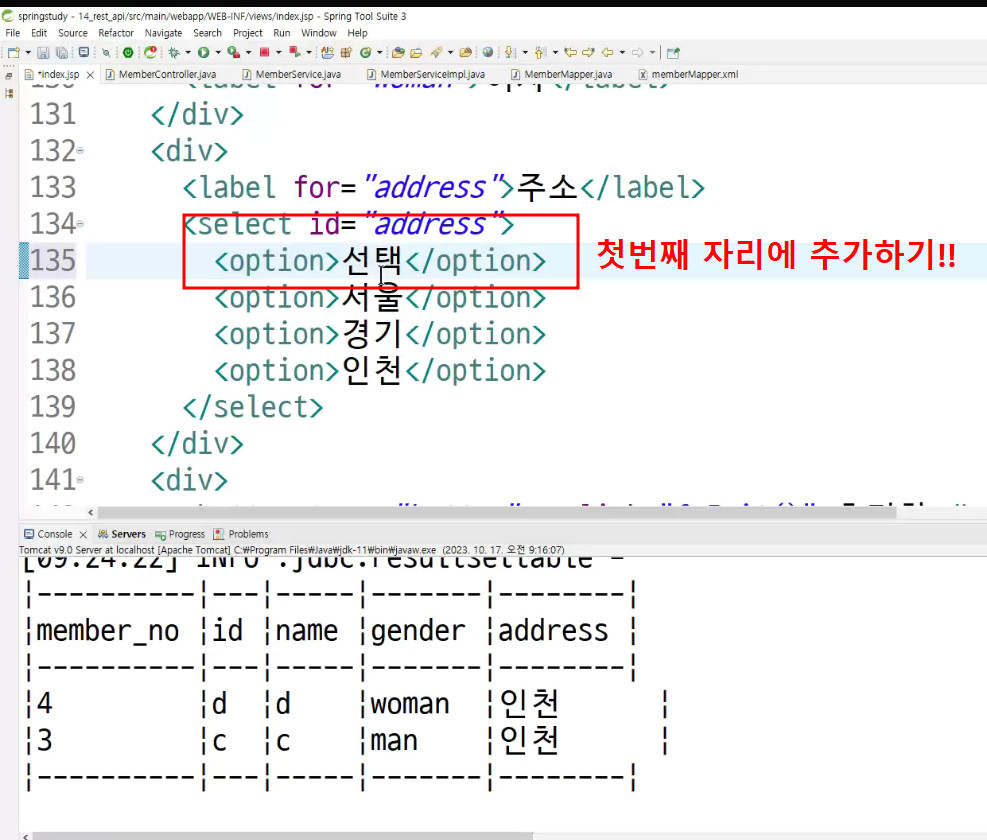This screenshot has height=840, width=987.
Task: Click the console horizontal scrollbar thumb
Action: 283,836
